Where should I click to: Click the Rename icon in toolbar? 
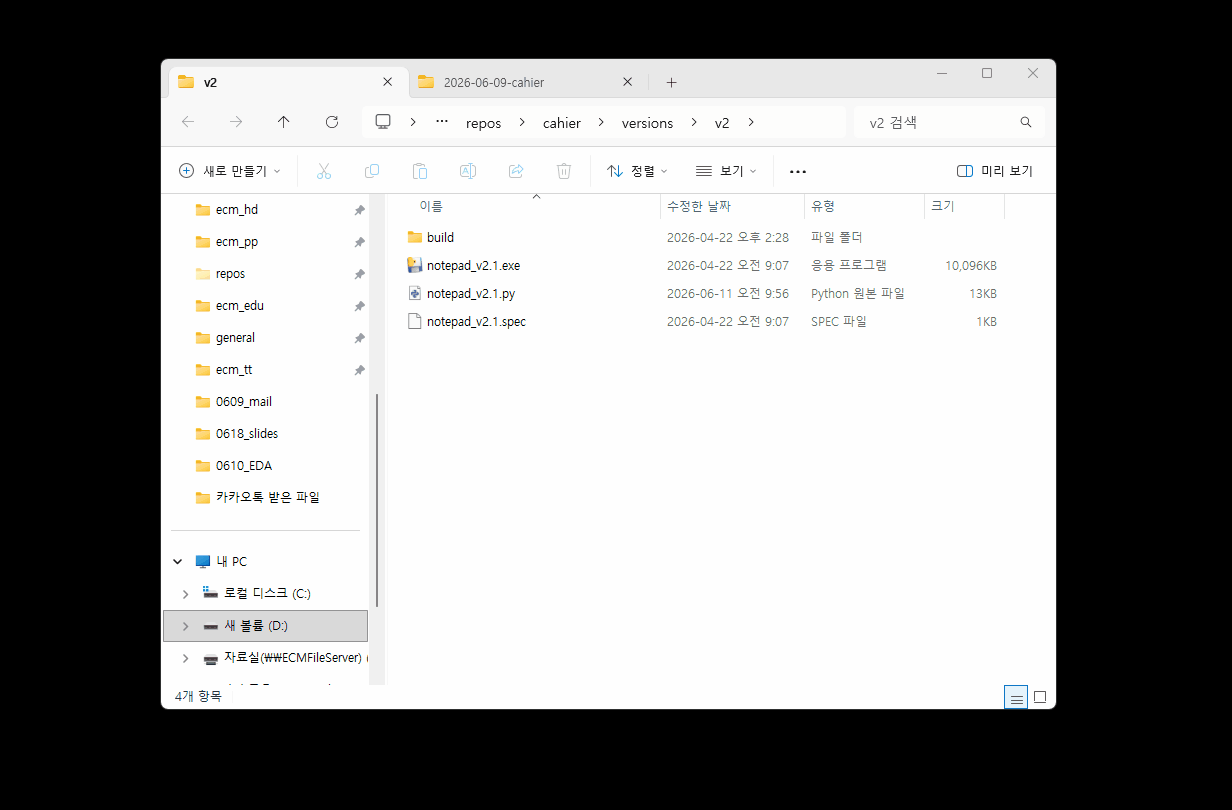point(468,171)
